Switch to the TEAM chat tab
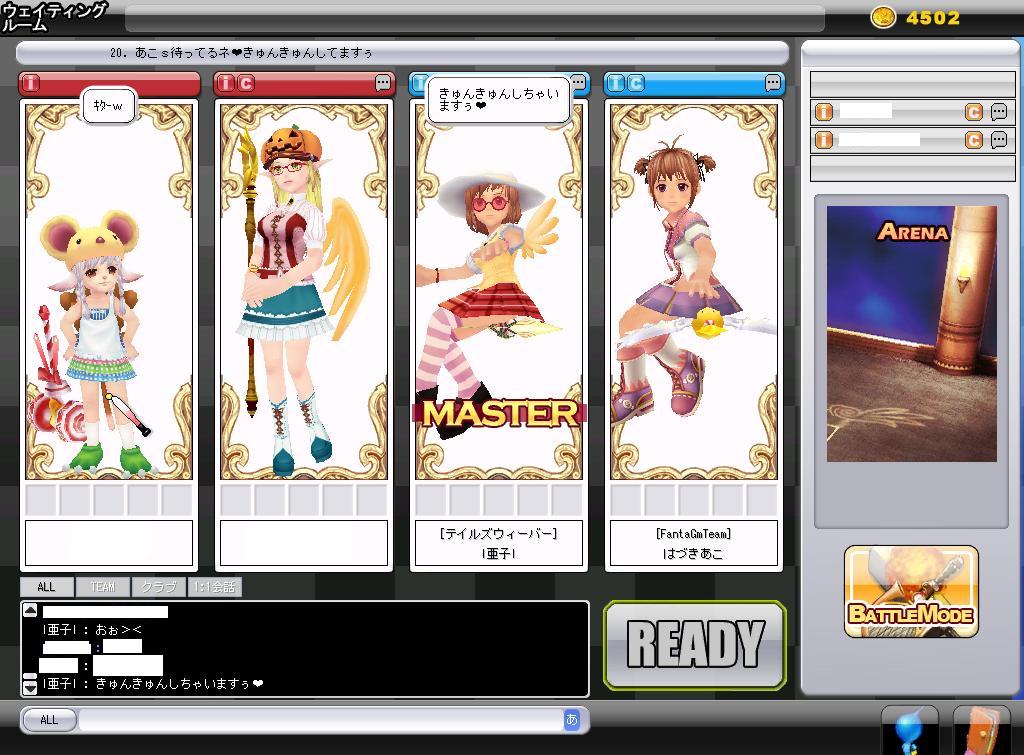 point(102,587)
